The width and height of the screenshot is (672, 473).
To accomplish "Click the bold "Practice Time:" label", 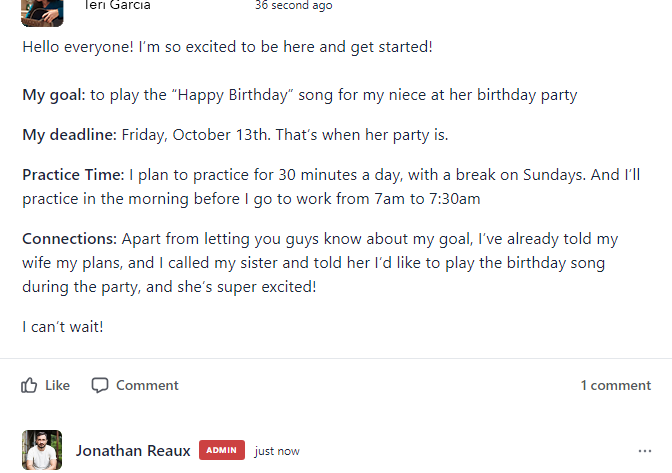I will pyautogui.click(x=73, y=175).
